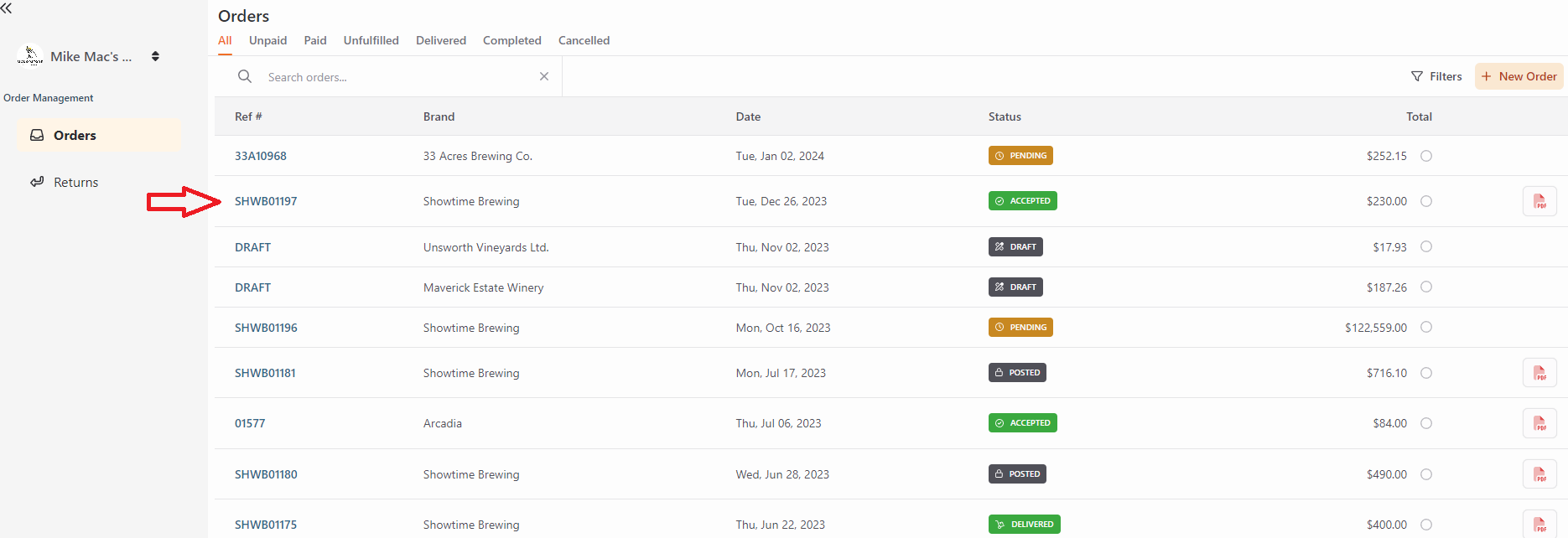This screenshot has width=1568, height=538.
Task: Open Maverick Estate Winery DRAFT order
Action: (252, 287)
